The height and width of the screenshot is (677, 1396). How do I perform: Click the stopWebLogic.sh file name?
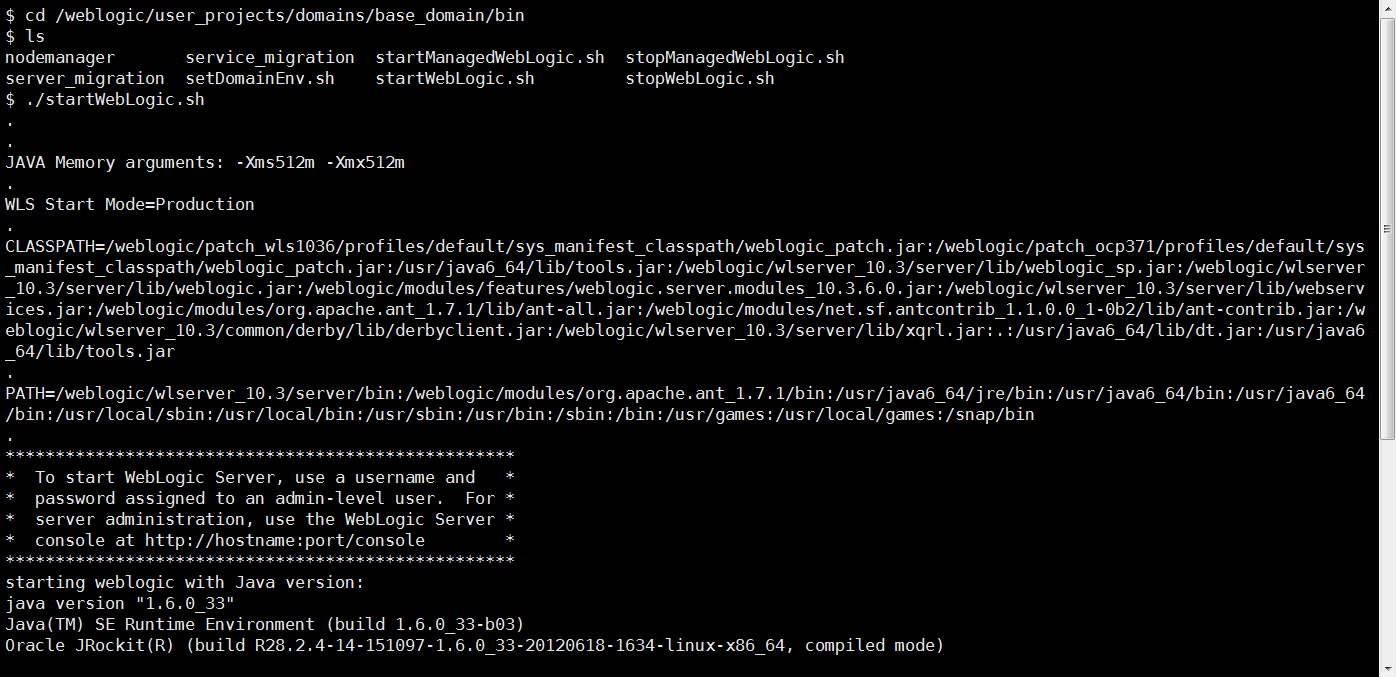700,79
